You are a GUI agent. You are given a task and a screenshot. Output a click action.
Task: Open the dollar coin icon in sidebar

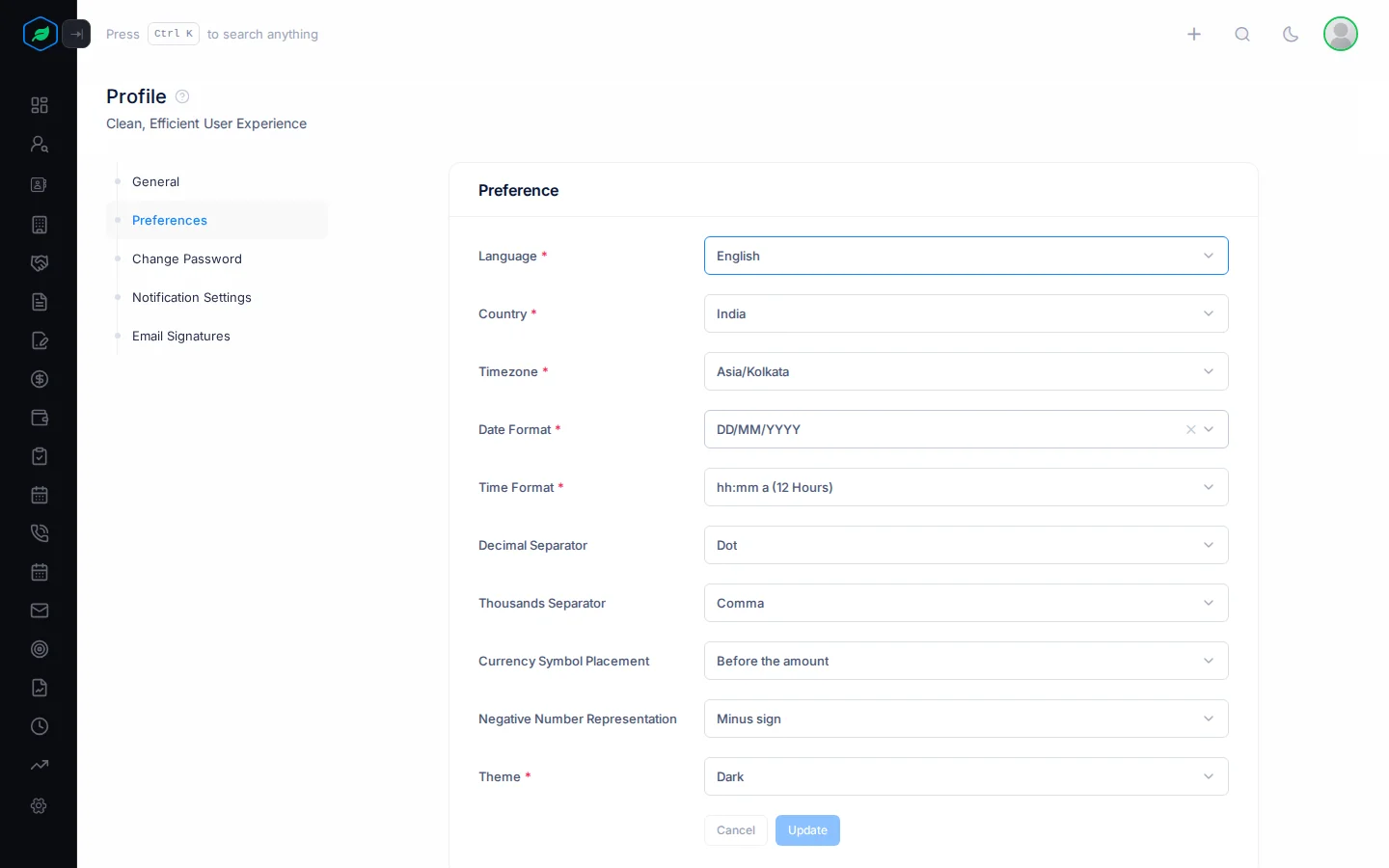coord(40,379)
